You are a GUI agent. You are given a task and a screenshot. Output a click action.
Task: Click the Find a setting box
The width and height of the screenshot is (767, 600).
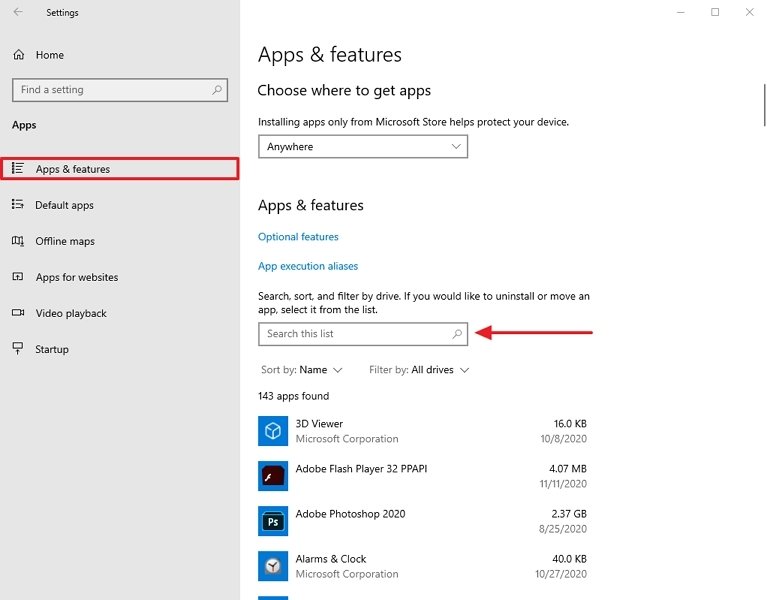tap(120, 90)
